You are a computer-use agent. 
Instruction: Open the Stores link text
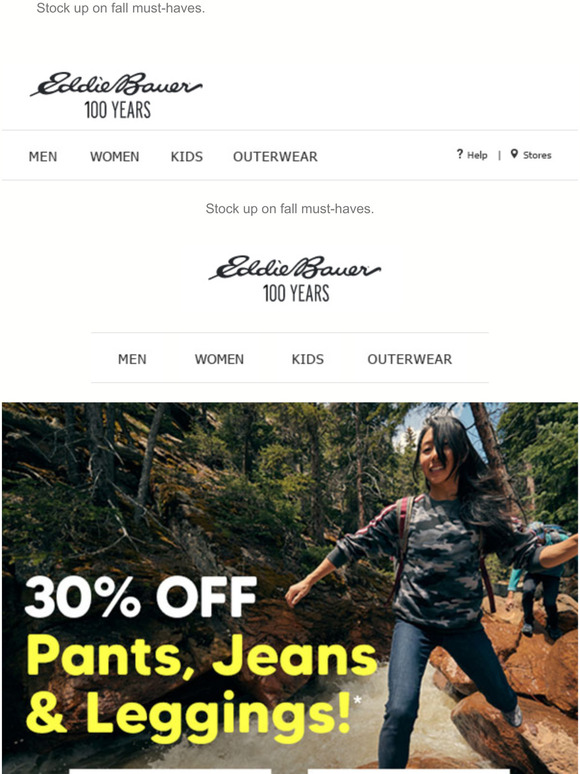click(537, 155)
